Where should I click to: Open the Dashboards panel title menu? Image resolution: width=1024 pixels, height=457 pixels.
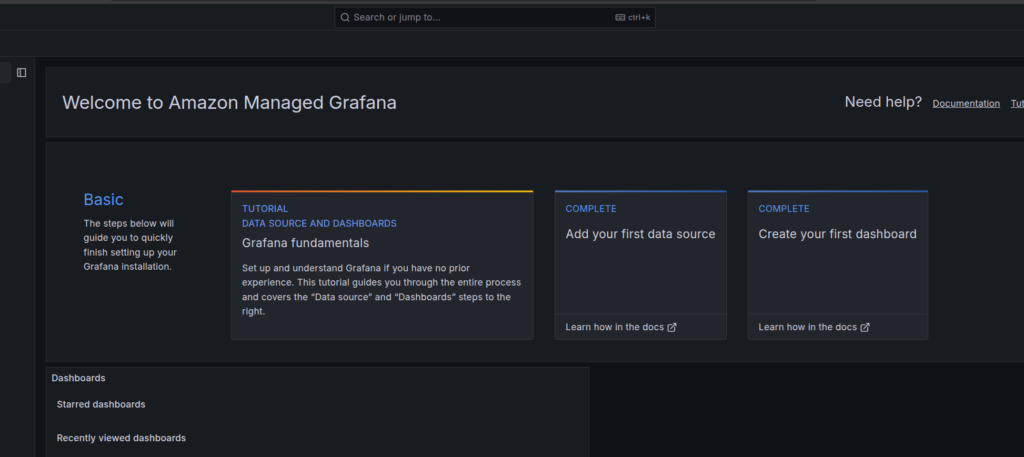pyautogui.click(x=78, y=378)
